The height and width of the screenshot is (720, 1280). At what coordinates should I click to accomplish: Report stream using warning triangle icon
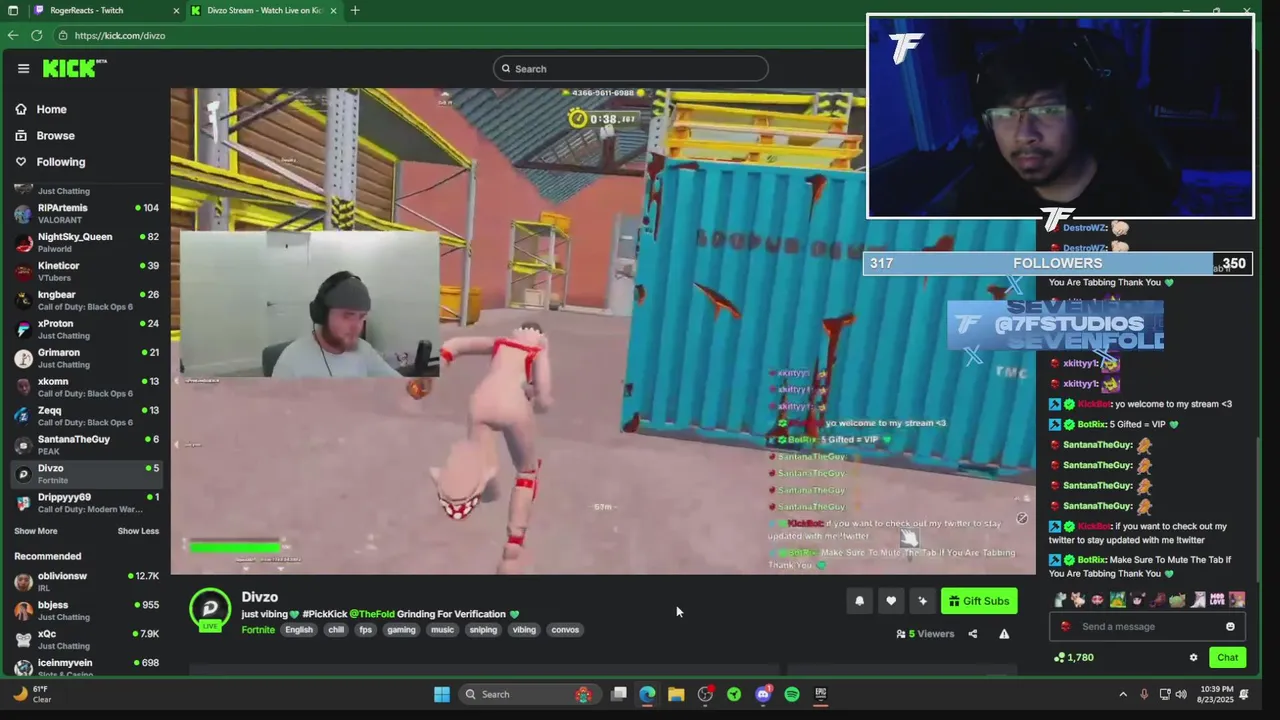1004,634
